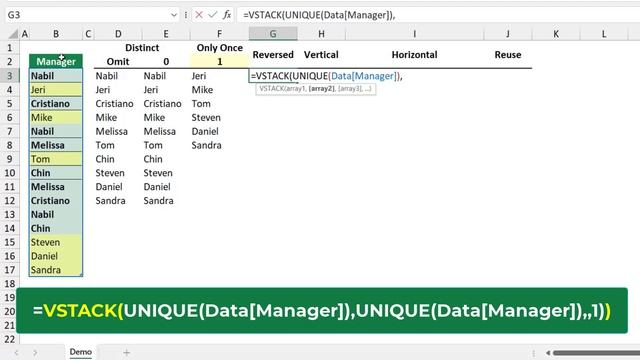Select cell B15 containing Steven

click(56, 242)
